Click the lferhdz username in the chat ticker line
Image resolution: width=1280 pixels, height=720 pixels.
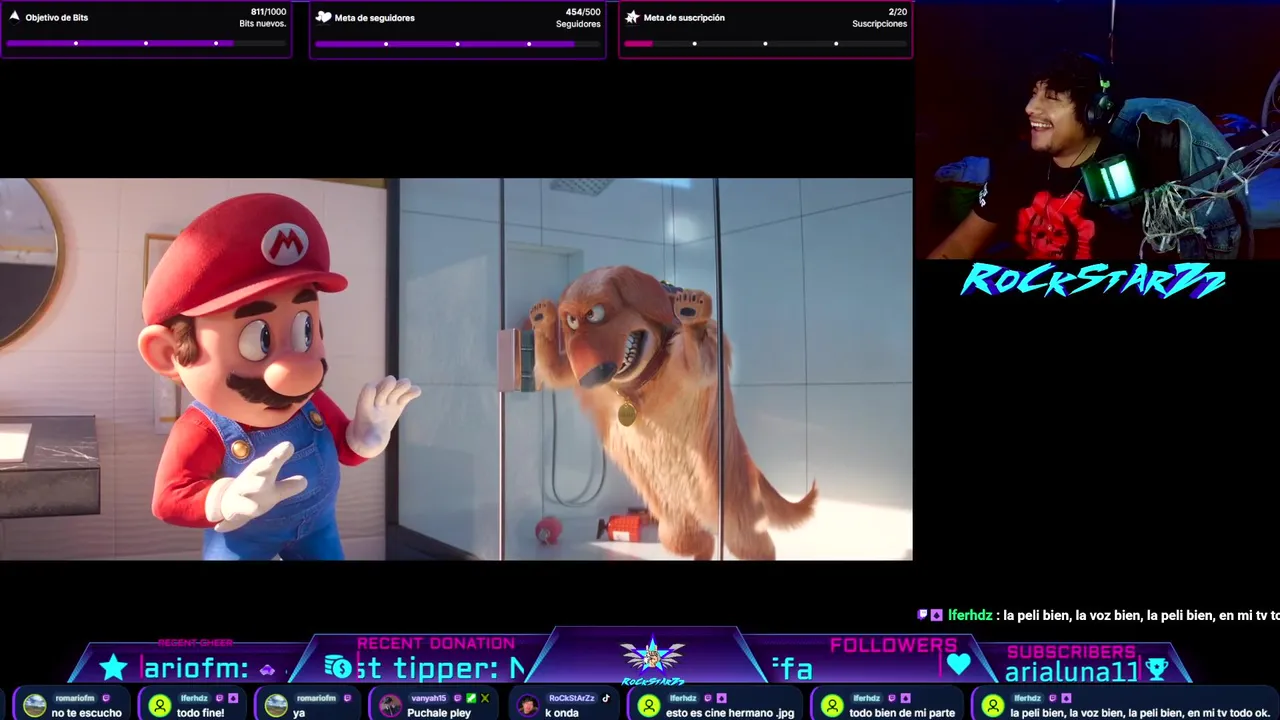pos(970,615)
